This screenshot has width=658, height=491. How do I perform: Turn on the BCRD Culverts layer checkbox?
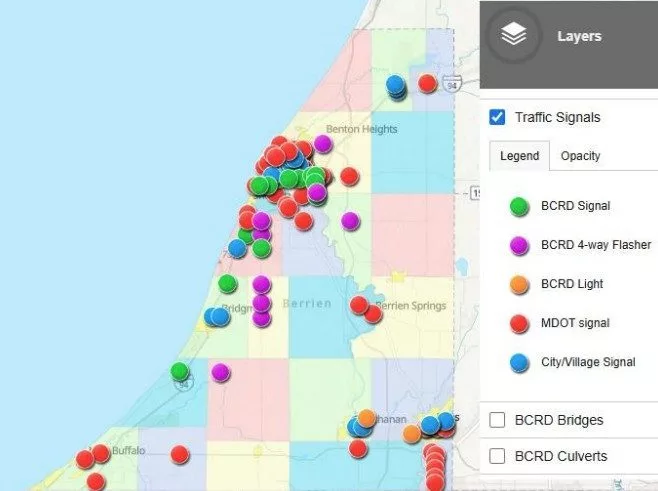tap(497, 456)
